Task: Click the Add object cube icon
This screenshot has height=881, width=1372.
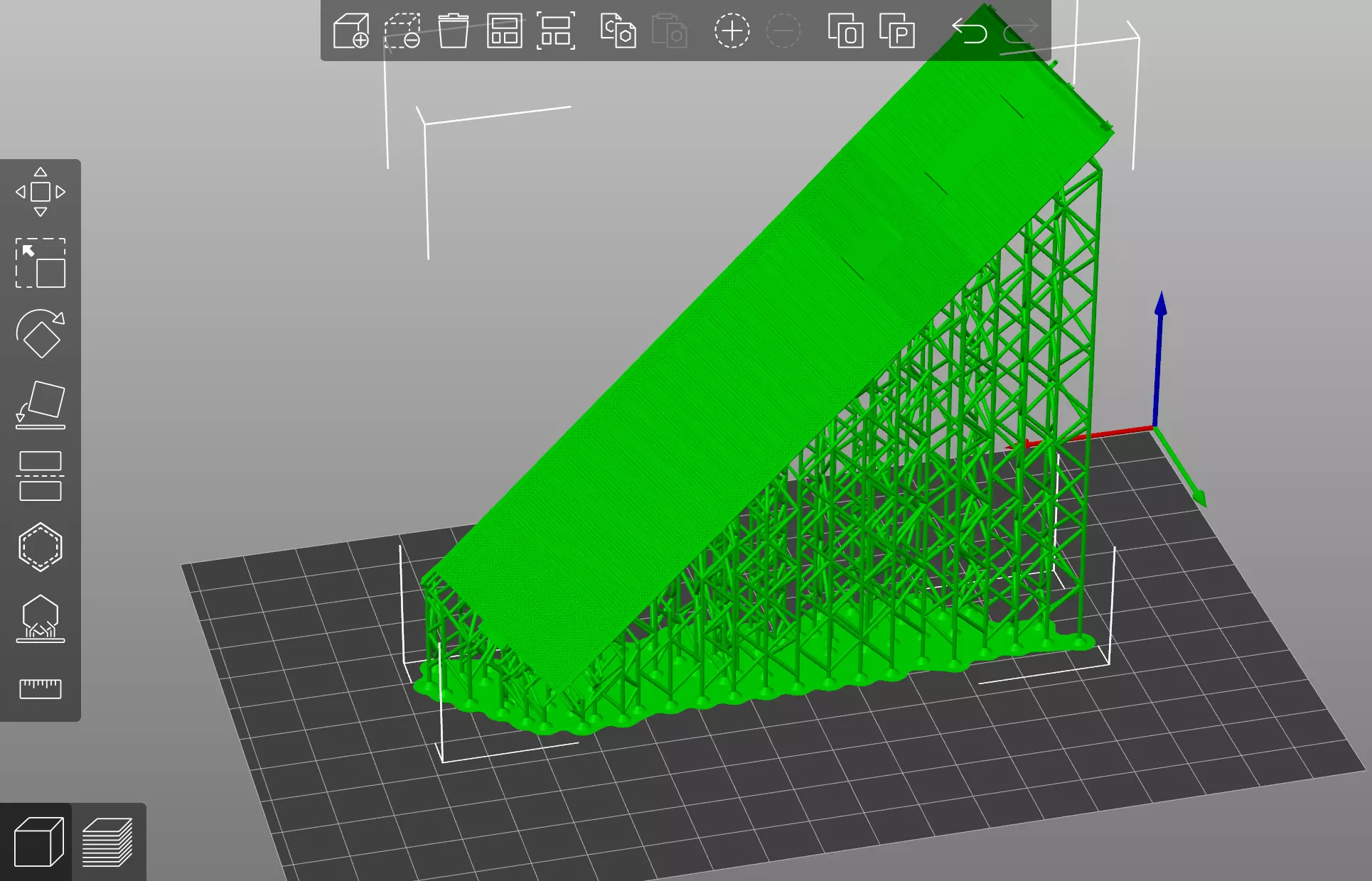Action: (x=351, y=31)
